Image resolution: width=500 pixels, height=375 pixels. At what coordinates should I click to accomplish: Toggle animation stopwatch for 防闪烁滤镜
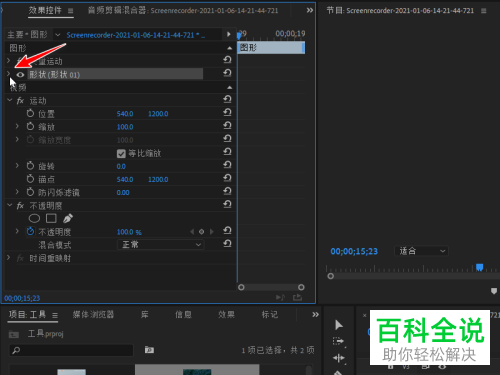(x=30, y=192)
